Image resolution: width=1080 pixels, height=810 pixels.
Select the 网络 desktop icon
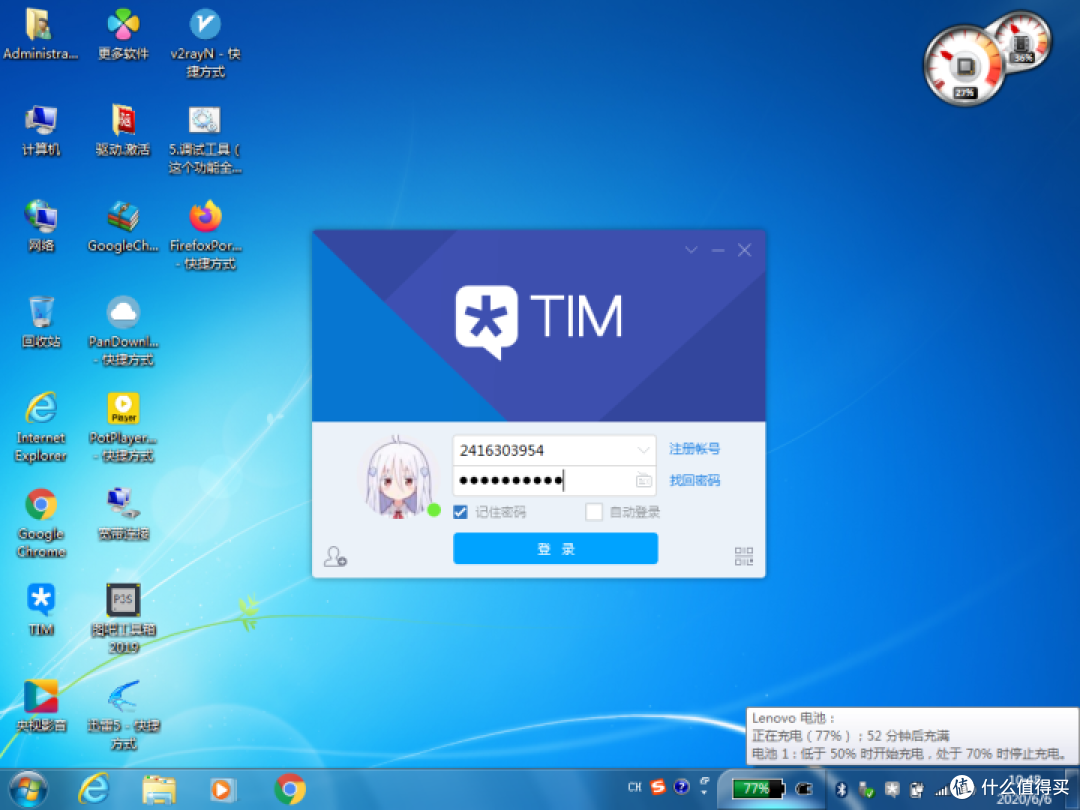(41, 226)
